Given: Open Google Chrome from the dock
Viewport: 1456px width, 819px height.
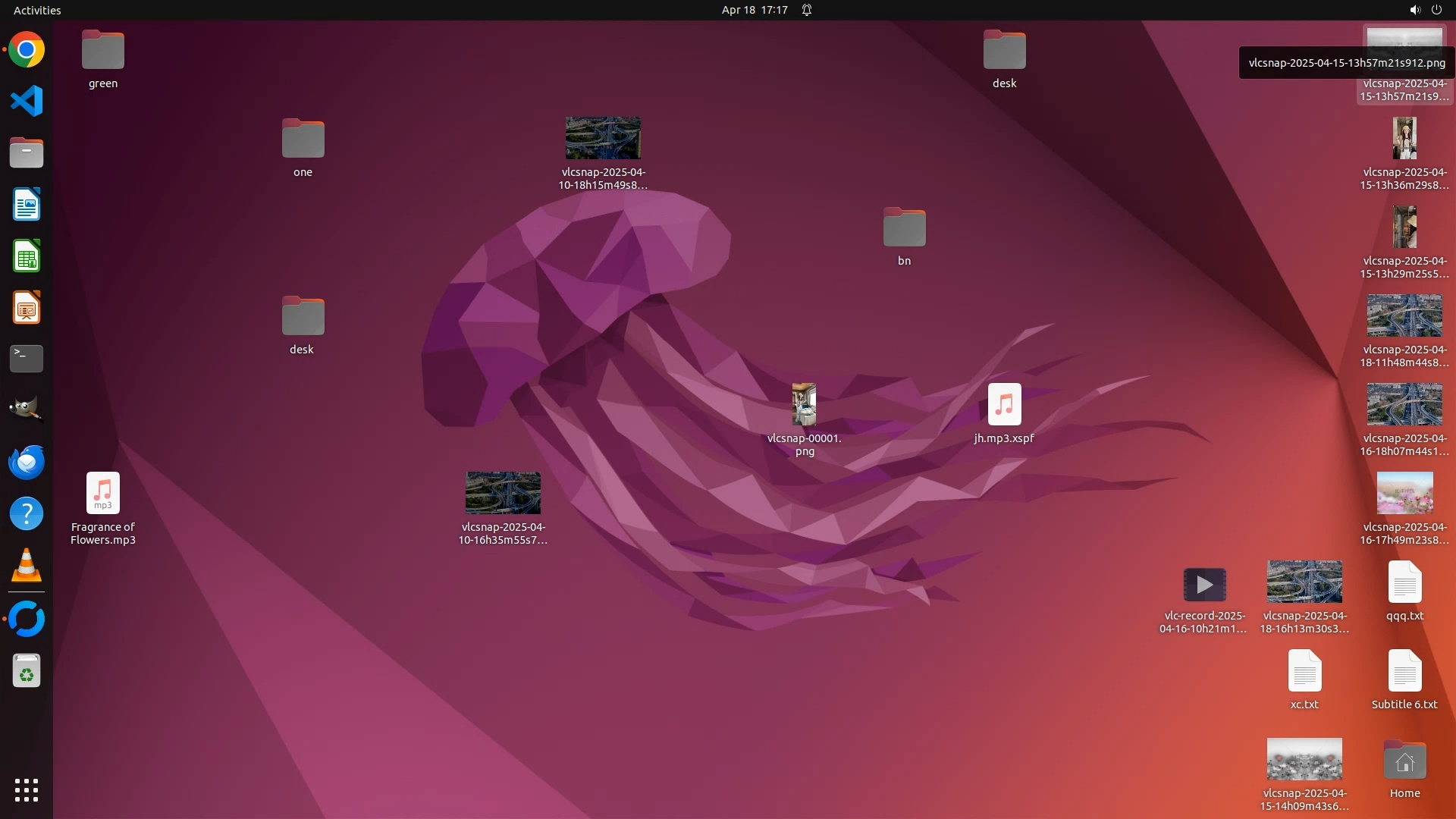Looking at the screenshot, I should pyautogui.click(x=27, y=50).
